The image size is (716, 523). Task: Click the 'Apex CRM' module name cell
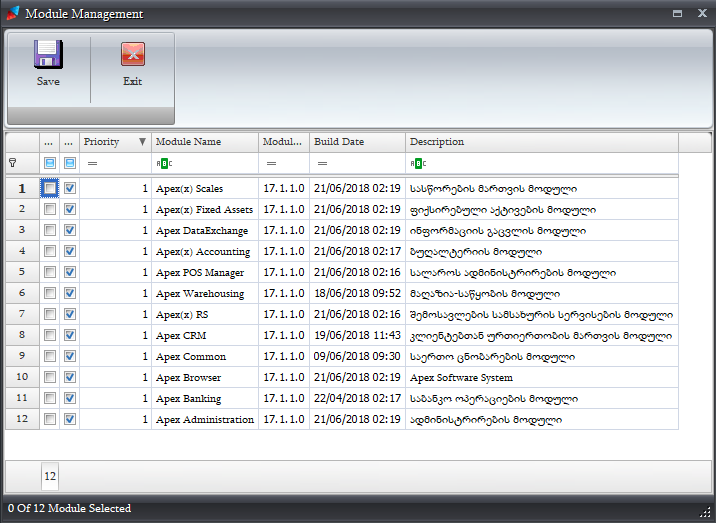pos(205,335)
